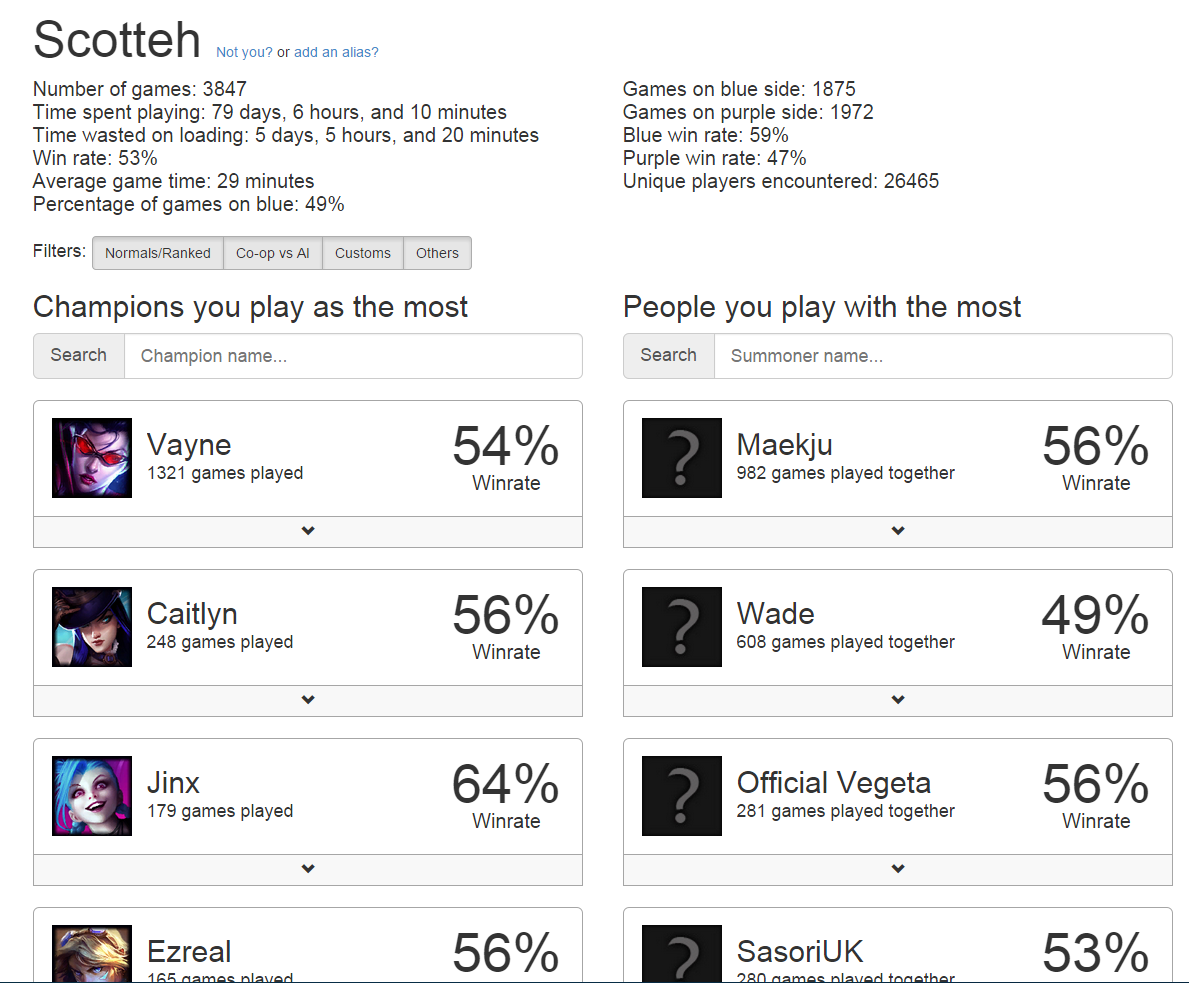The width and height of the screenshot is (1194, 987).
Task: Expand Wade's details chevron
Action: pos(898,700)
